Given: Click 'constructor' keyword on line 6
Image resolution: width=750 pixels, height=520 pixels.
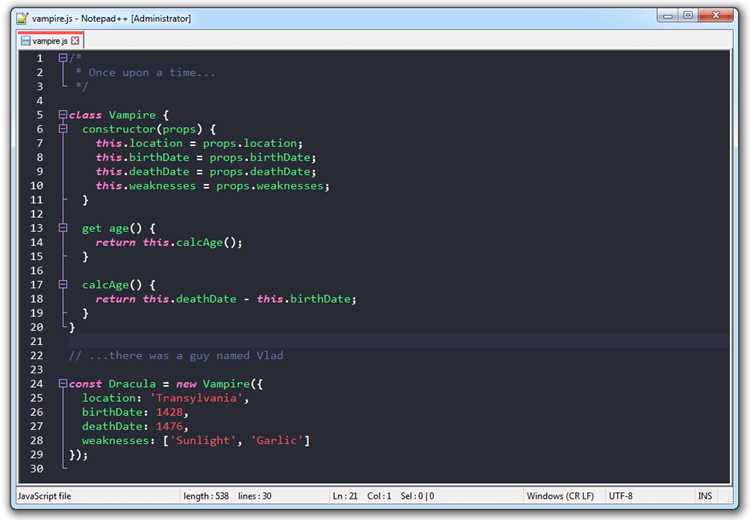Looking at the screenshot, I should 119,129.
